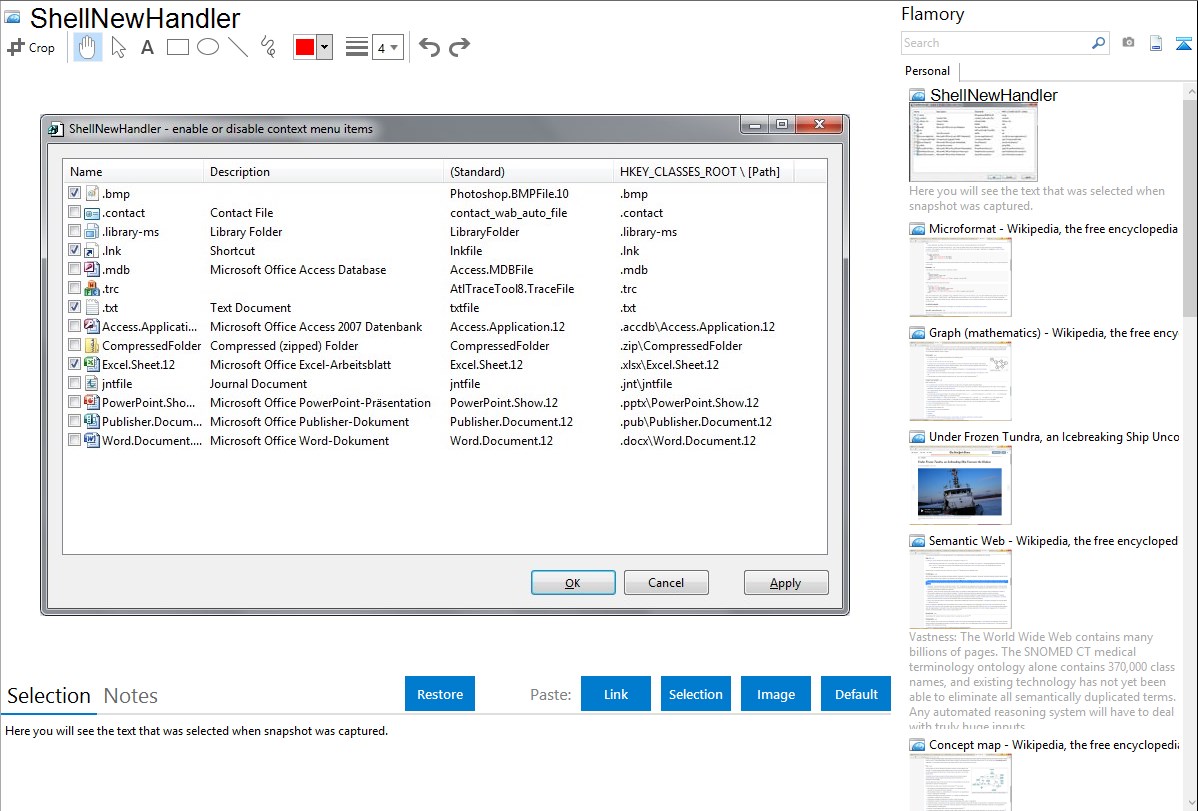Enable the .contact checkbox
This screenshot has height=811, width=1198.
click(x=74, y=212)
